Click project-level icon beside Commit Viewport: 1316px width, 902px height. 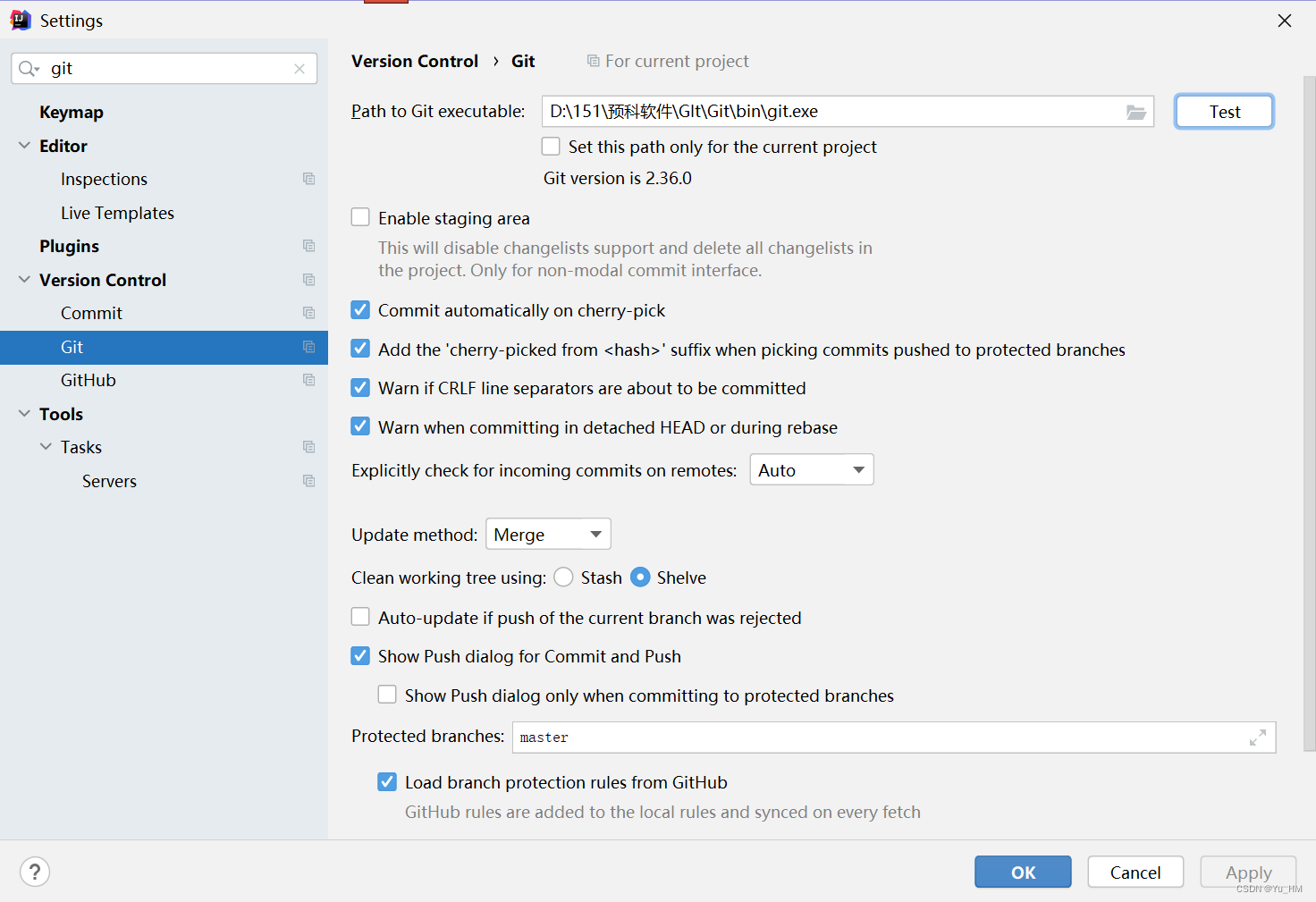pyautogui.click(x=309, y=313)
